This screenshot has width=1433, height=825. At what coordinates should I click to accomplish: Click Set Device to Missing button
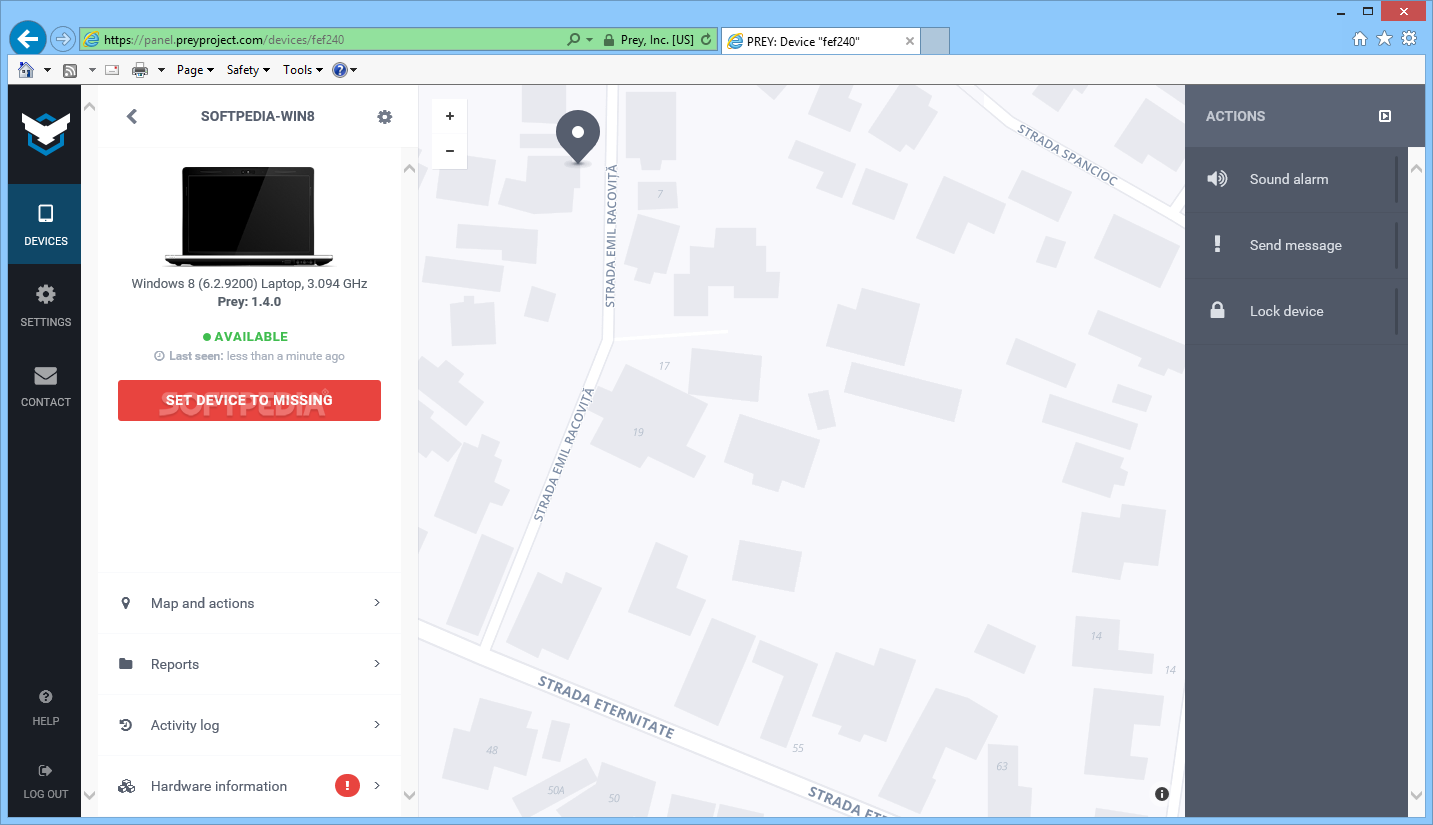click(249, 400)
